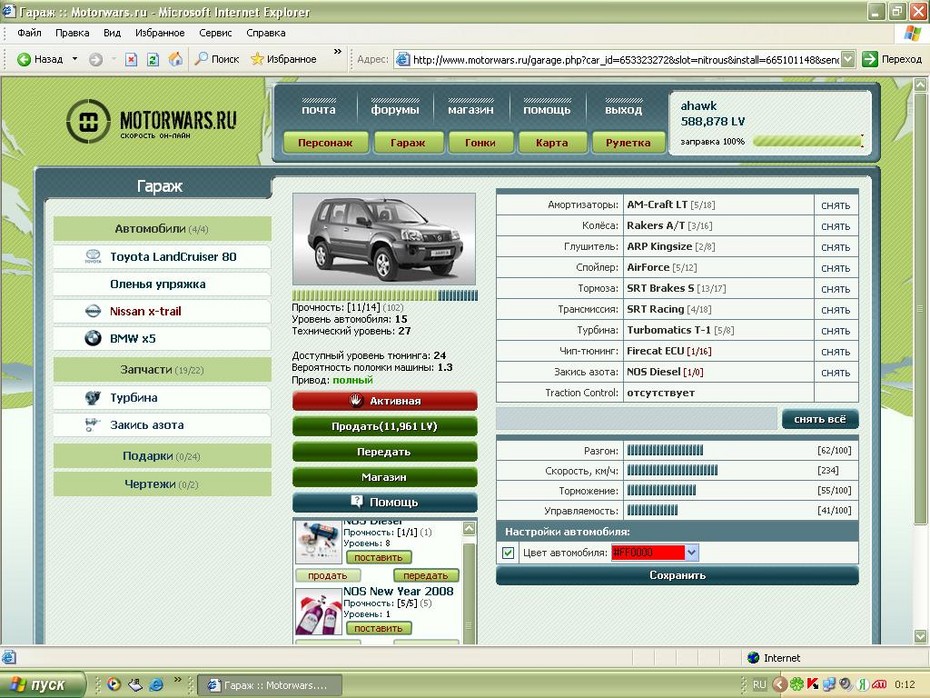Expand the Запчасти section header
Screen dimensions: 930x698
pyautogui.click(x=163, y=370)
